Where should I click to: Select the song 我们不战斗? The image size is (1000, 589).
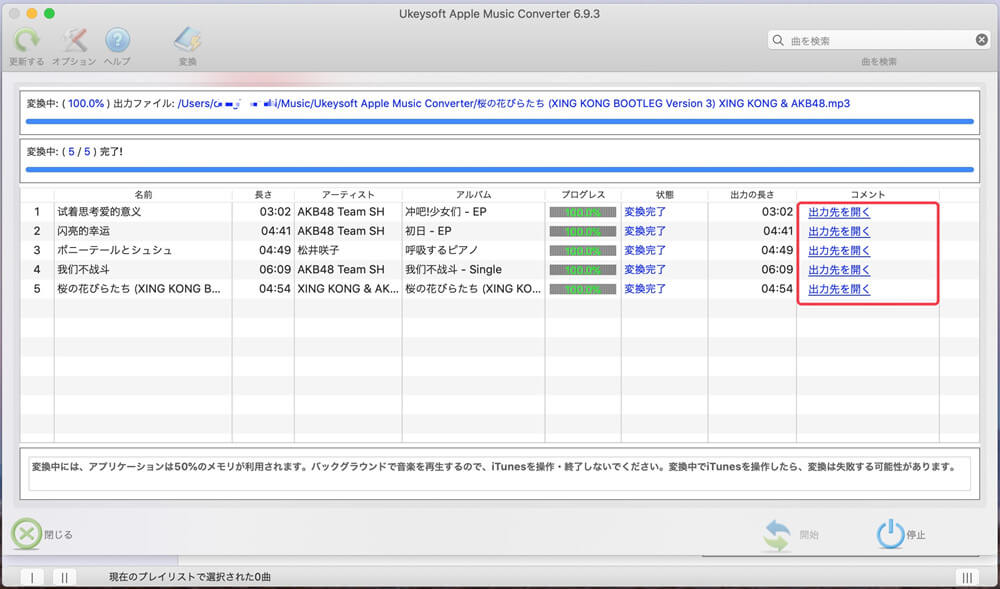pyautogui.click(x=84, y=269)
